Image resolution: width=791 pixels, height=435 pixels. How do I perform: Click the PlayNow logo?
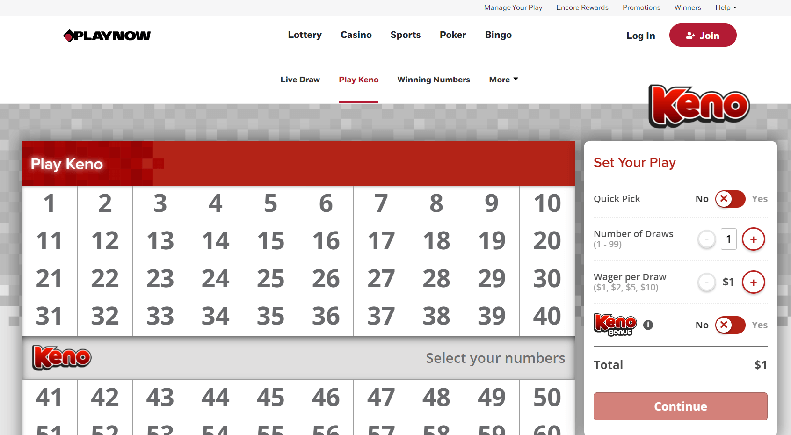pos(107,35)
